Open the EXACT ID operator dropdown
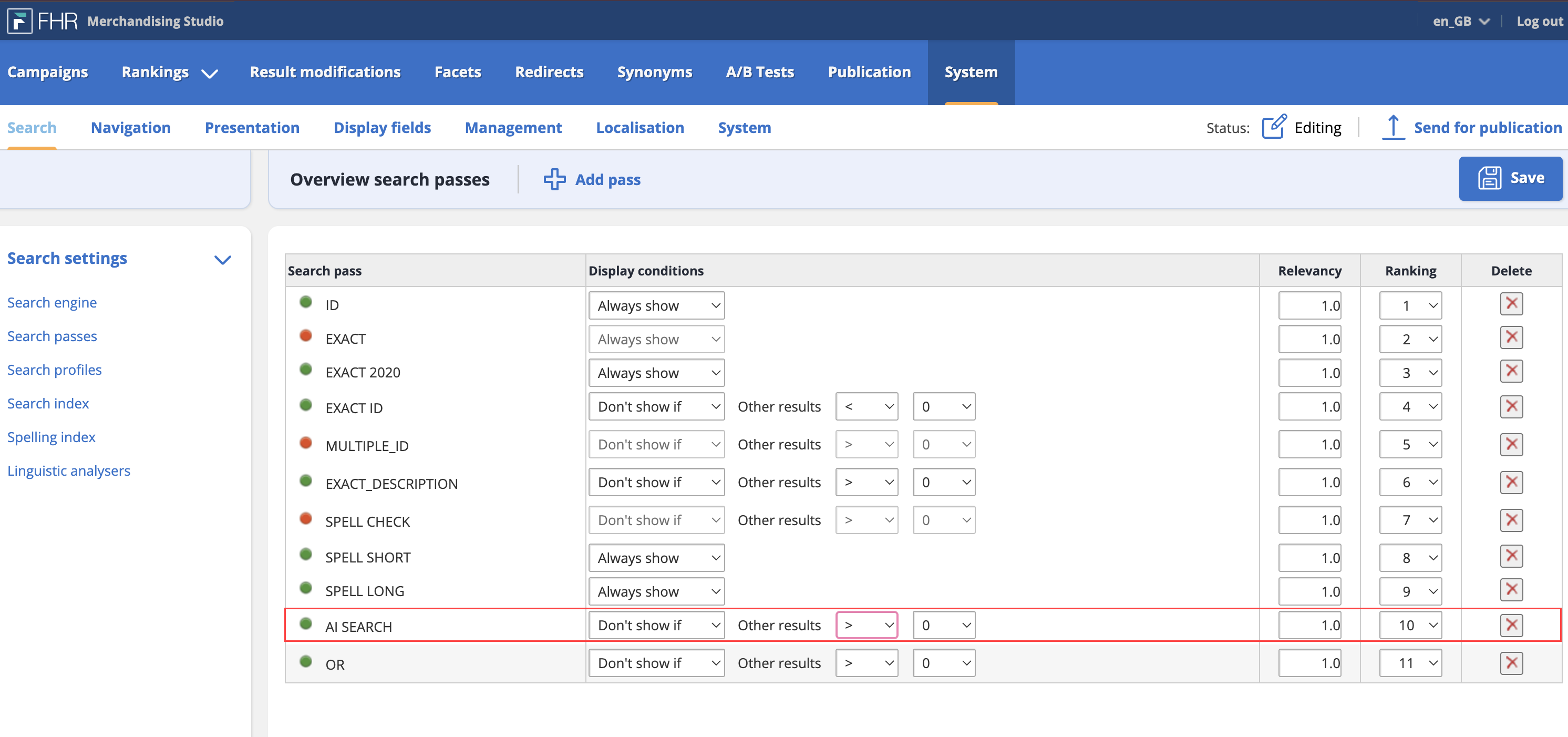1568x737 pixels. point(866,406)
